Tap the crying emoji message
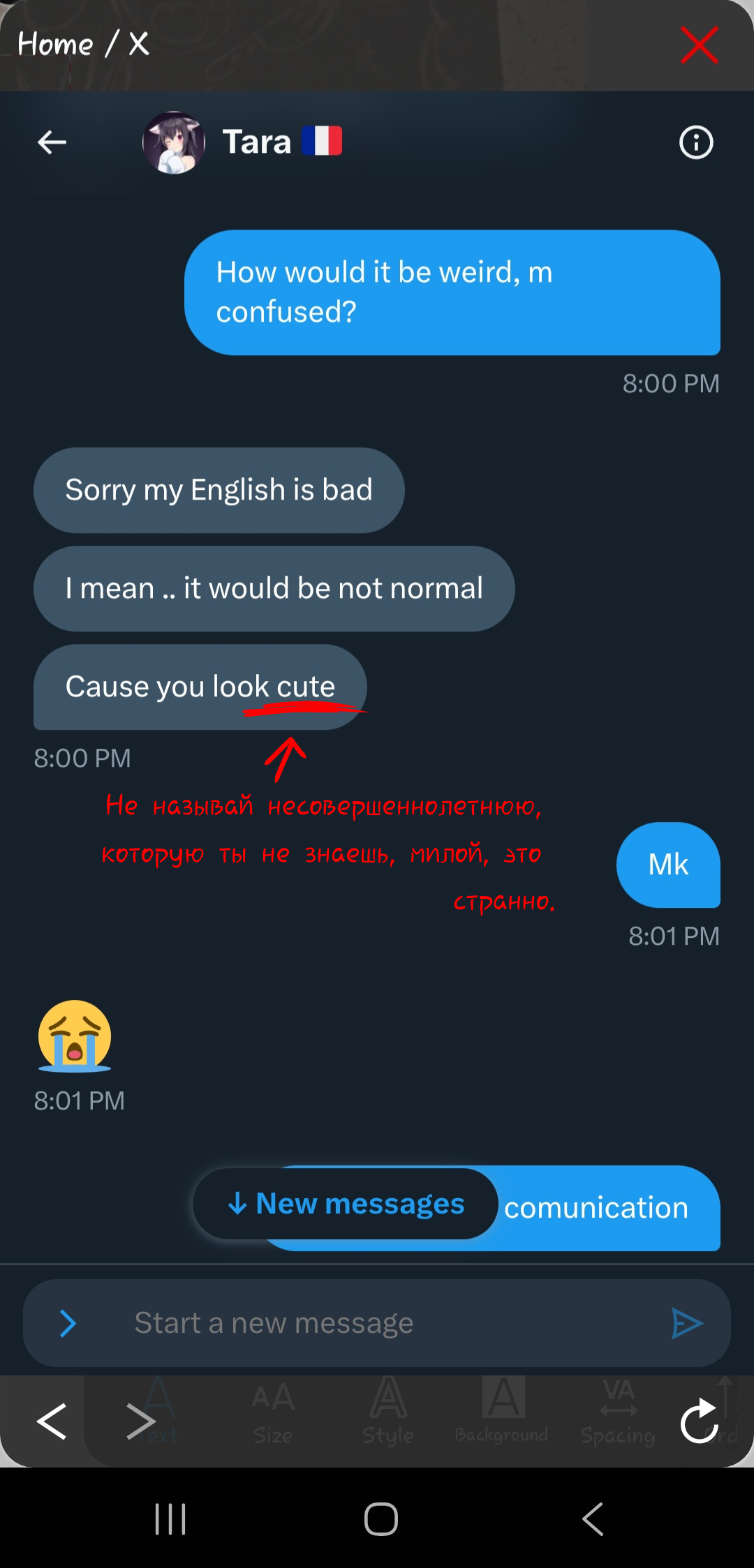Image resolution: width=754 pixels, height=1568 pixels. point(75,1036)
